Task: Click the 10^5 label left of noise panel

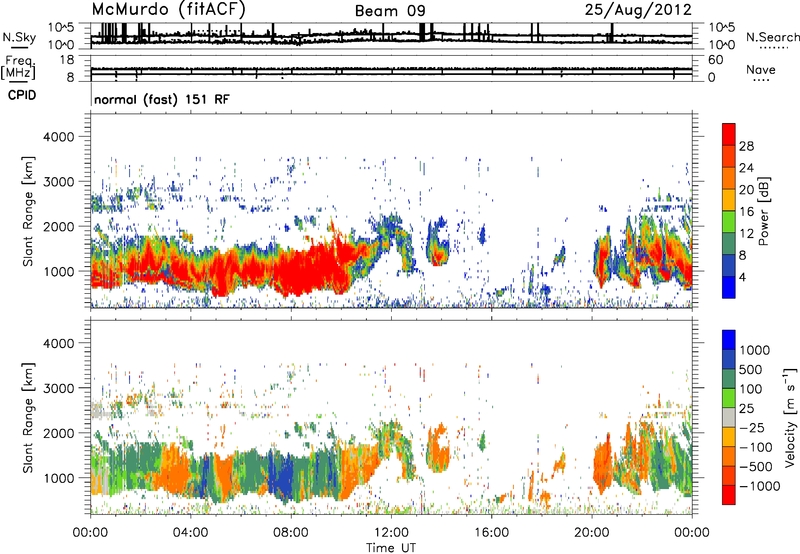Action: pyautogui.click(x=61, y=27)
